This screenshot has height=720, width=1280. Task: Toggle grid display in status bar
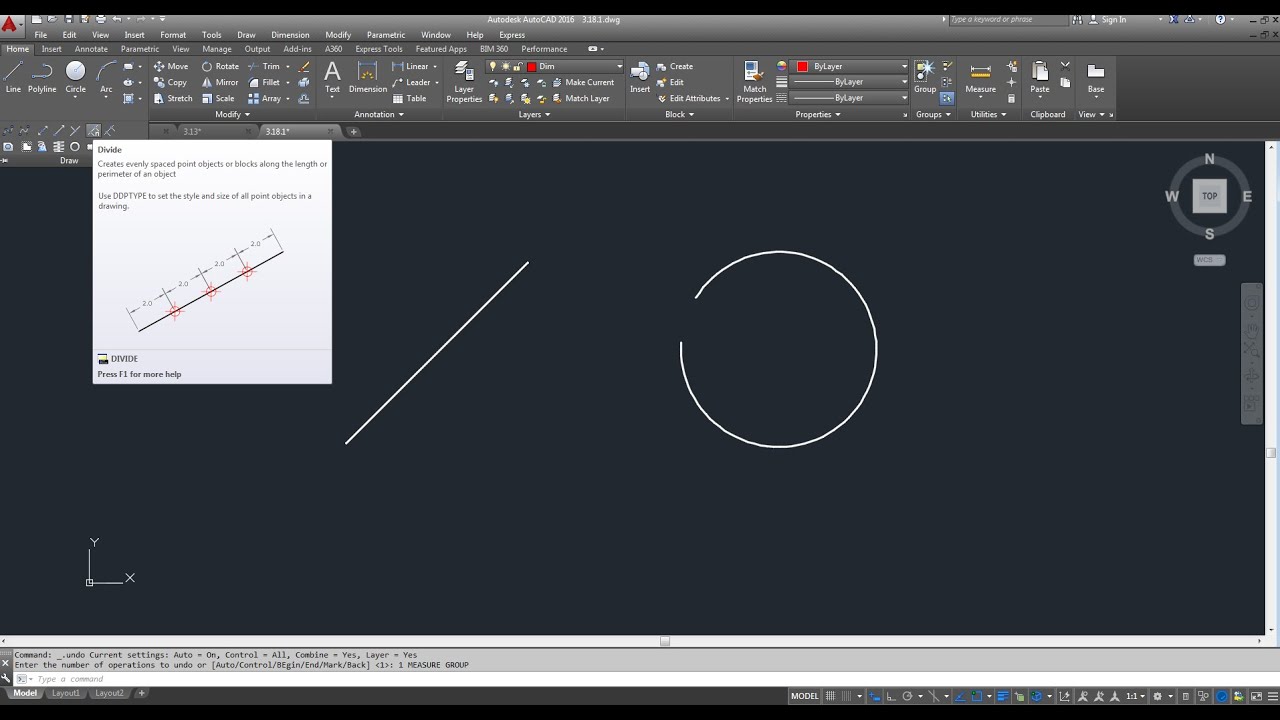[830, 696]
